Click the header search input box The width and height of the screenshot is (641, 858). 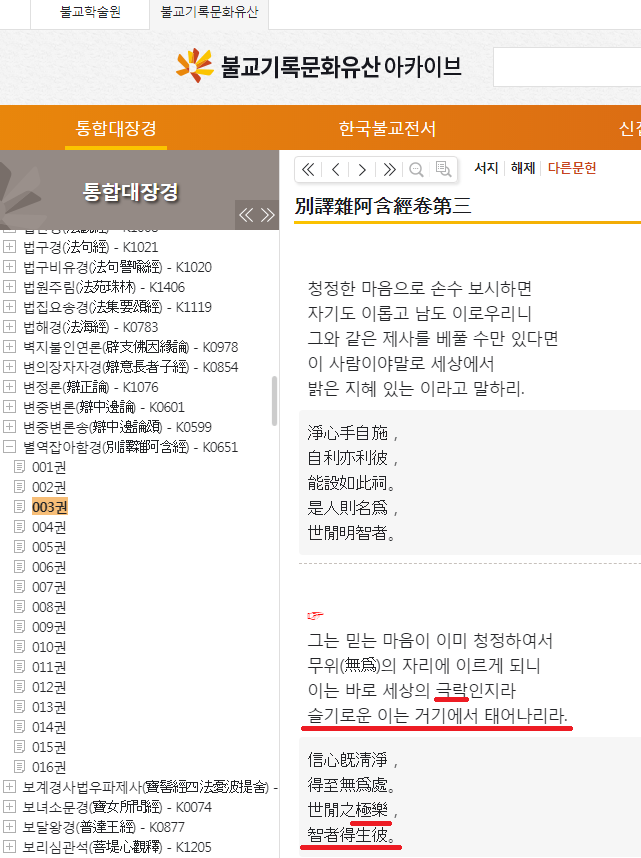pos(567,67)
